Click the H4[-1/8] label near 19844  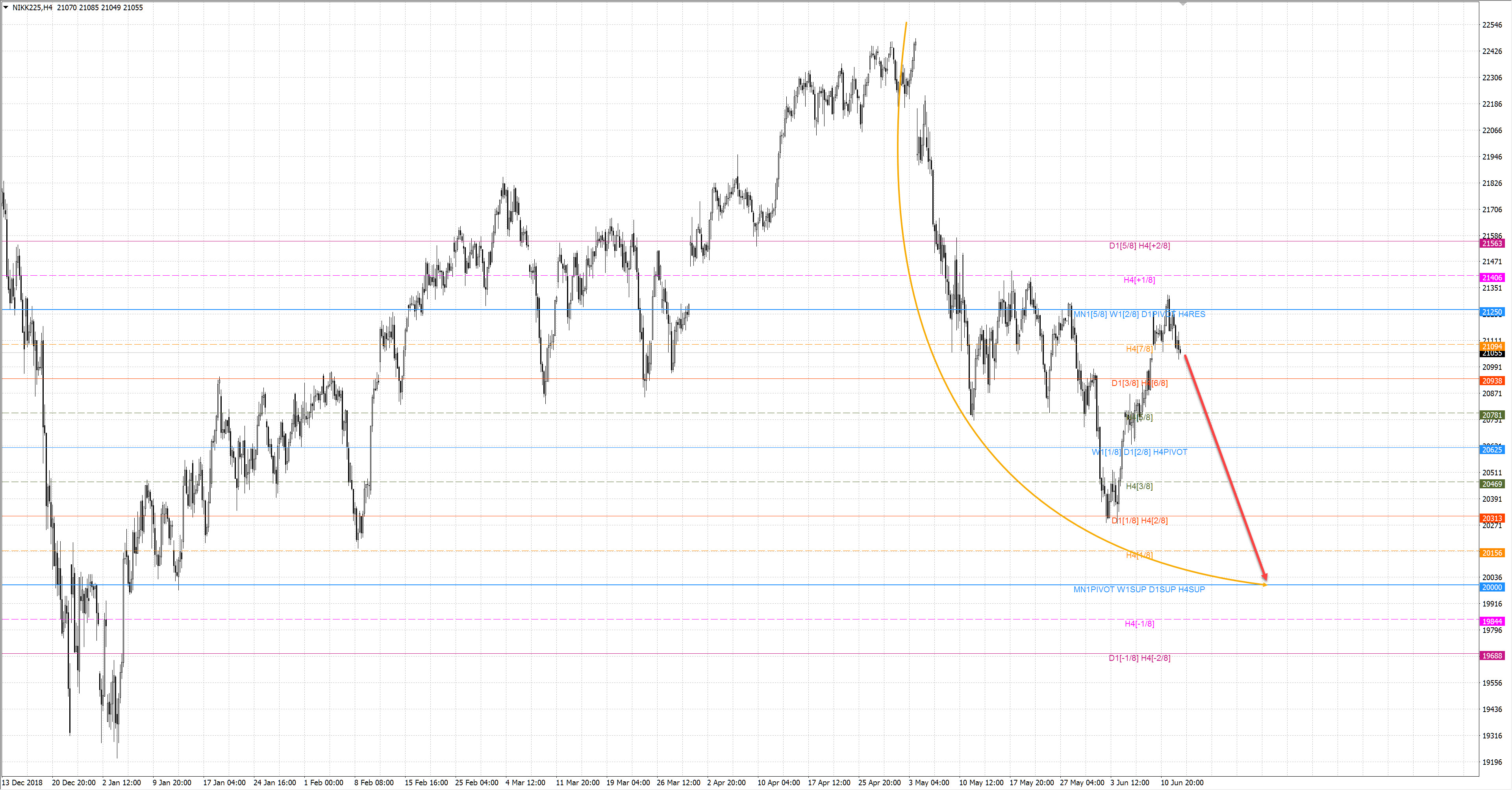[1139, 624]
